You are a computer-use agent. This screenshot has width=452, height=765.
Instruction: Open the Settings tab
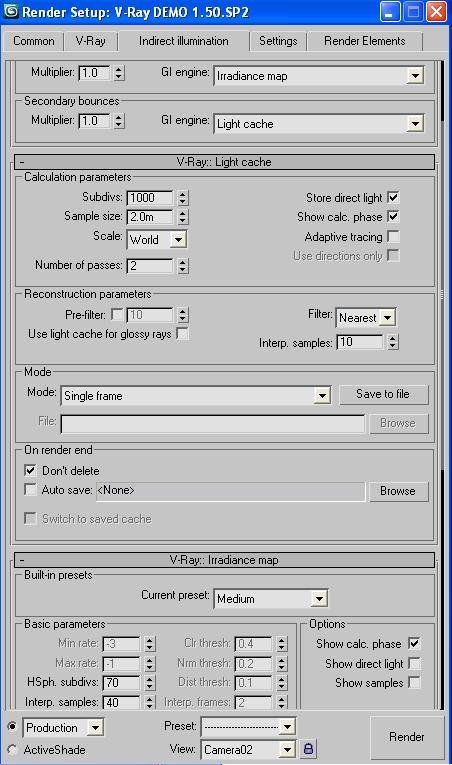278,41
